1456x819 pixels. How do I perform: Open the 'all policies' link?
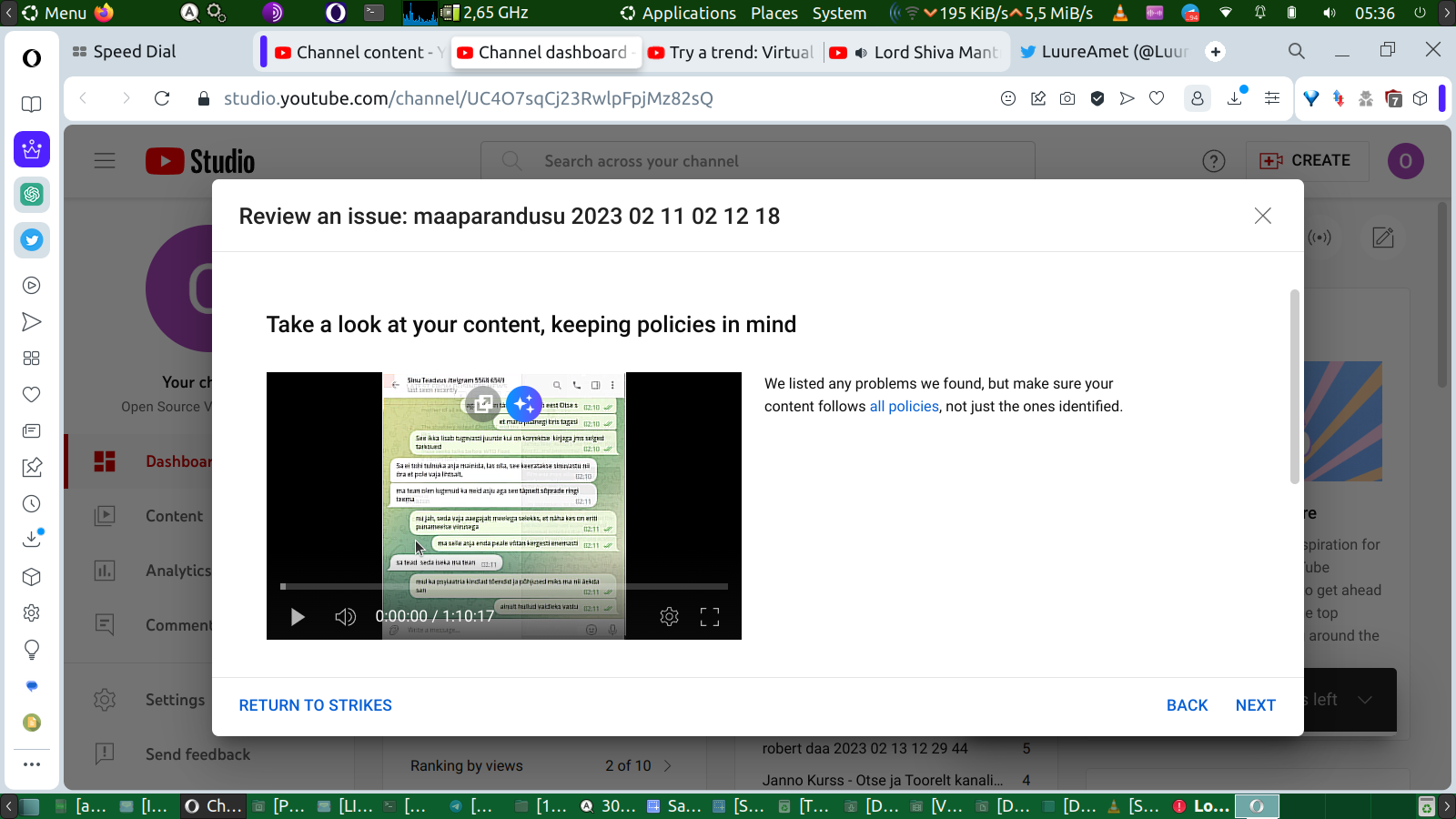[x=904, y=407]
